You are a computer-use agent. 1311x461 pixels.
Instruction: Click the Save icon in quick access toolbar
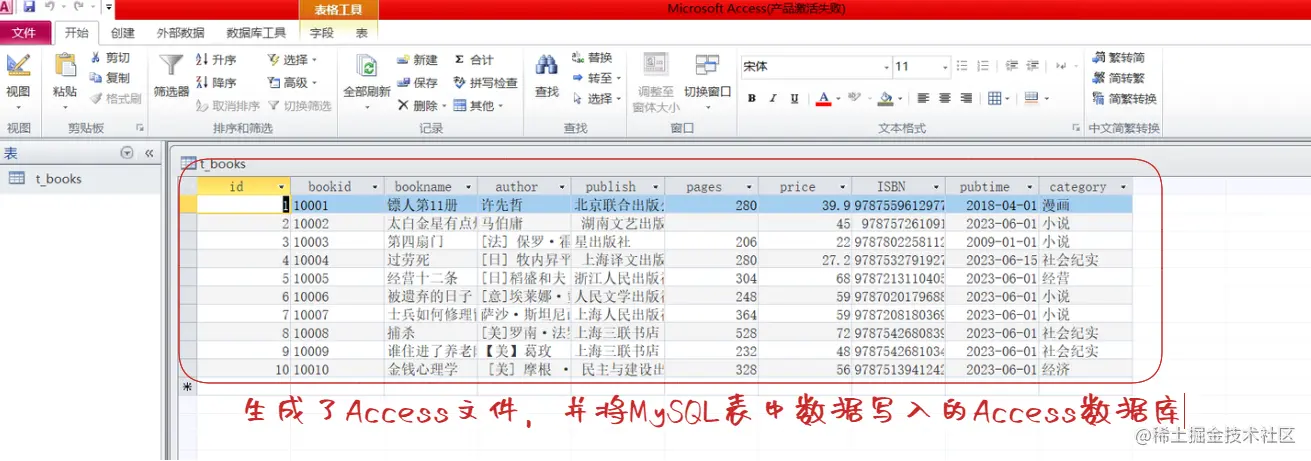pyautogui.click(x=28, y=8)
